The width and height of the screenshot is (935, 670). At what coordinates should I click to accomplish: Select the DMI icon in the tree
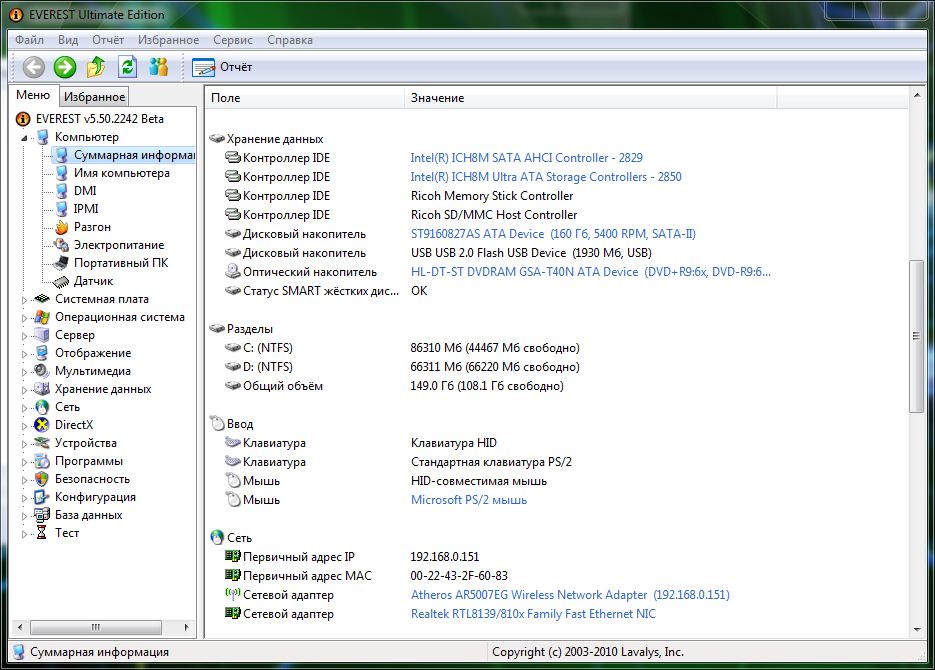click(61, 191)
